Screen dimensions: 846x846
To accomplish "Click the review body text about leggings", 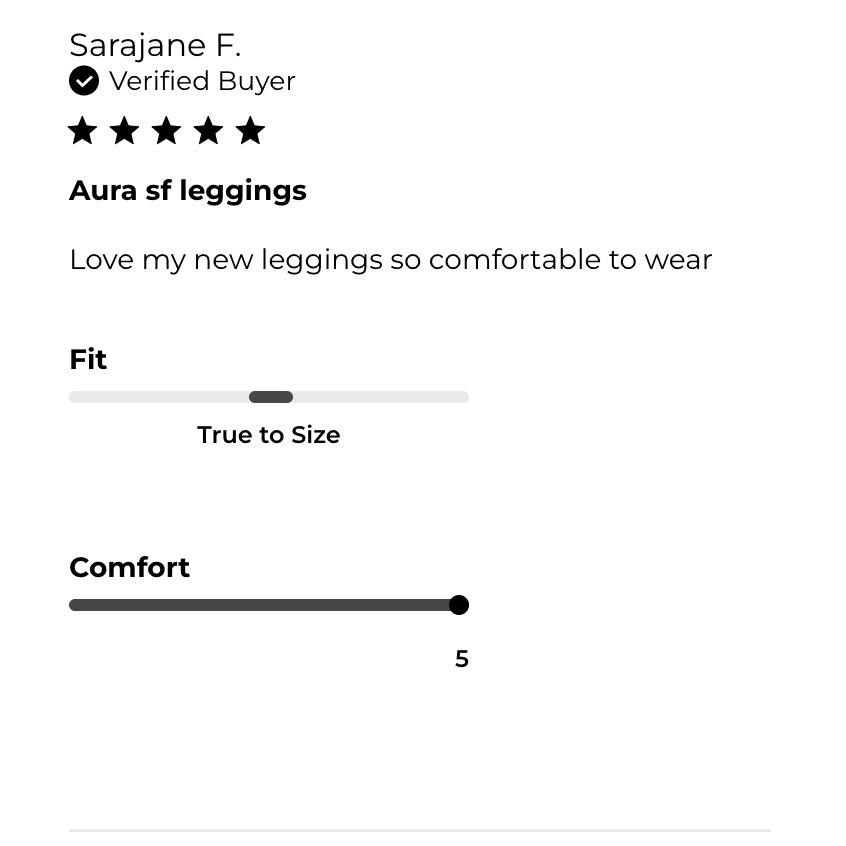I will [x=391, y=260].
